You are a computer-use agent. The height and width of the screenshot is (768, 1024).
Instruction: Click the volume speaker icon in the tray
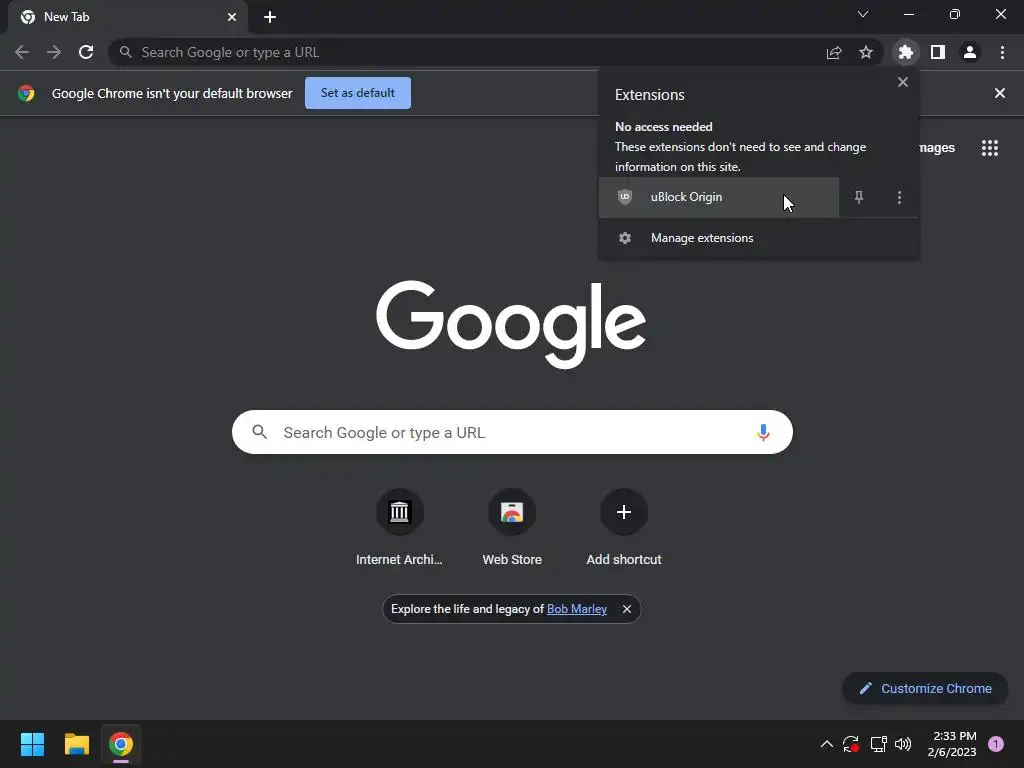[903, 744]
